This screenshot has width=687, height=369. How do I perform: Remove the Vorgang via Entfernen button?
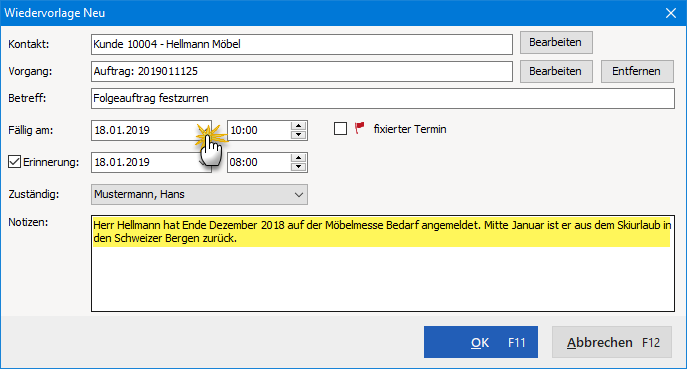(x=637, y=71)
